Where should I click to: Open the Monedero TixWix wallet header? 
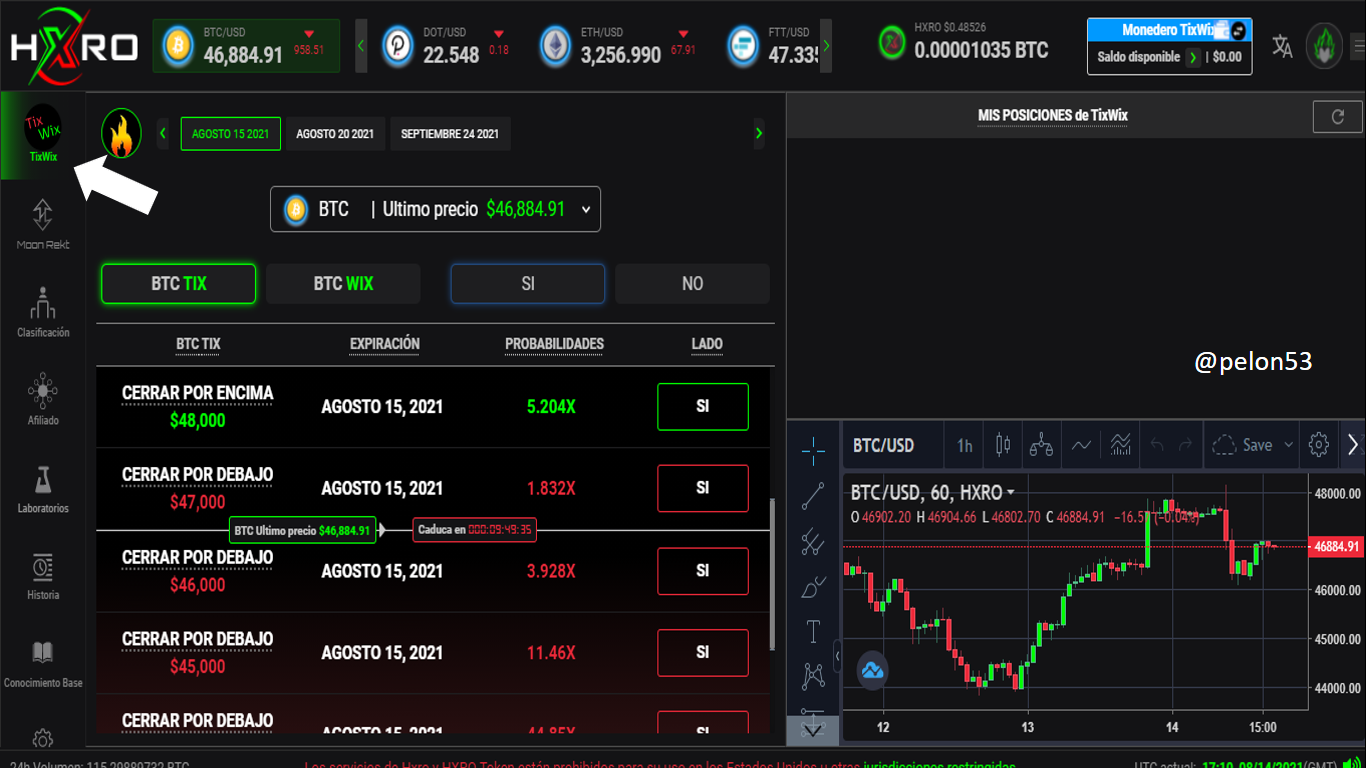(1170, 30)
